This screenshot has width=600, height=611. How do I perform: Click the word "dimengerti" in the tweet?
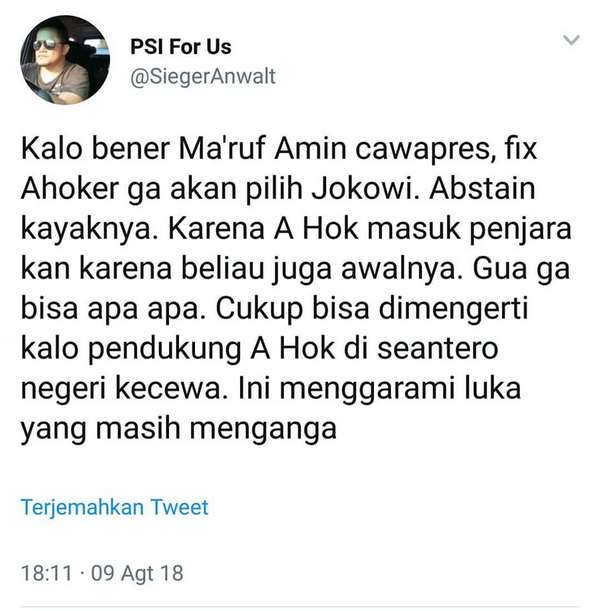coord(454,309)
